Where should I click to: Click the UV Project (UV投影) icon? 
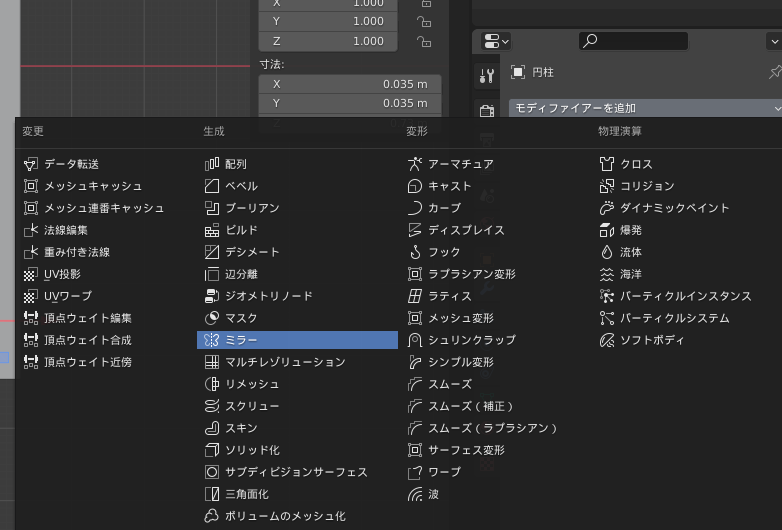coord(31,274)
